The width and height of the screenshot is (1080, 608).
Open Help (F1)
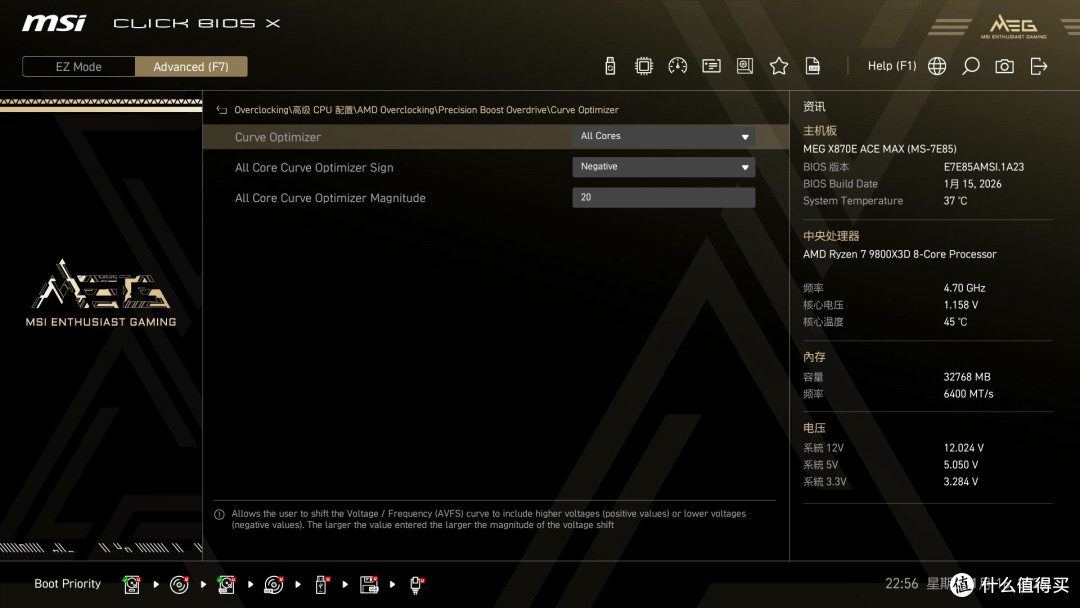(x=892, y=66)
